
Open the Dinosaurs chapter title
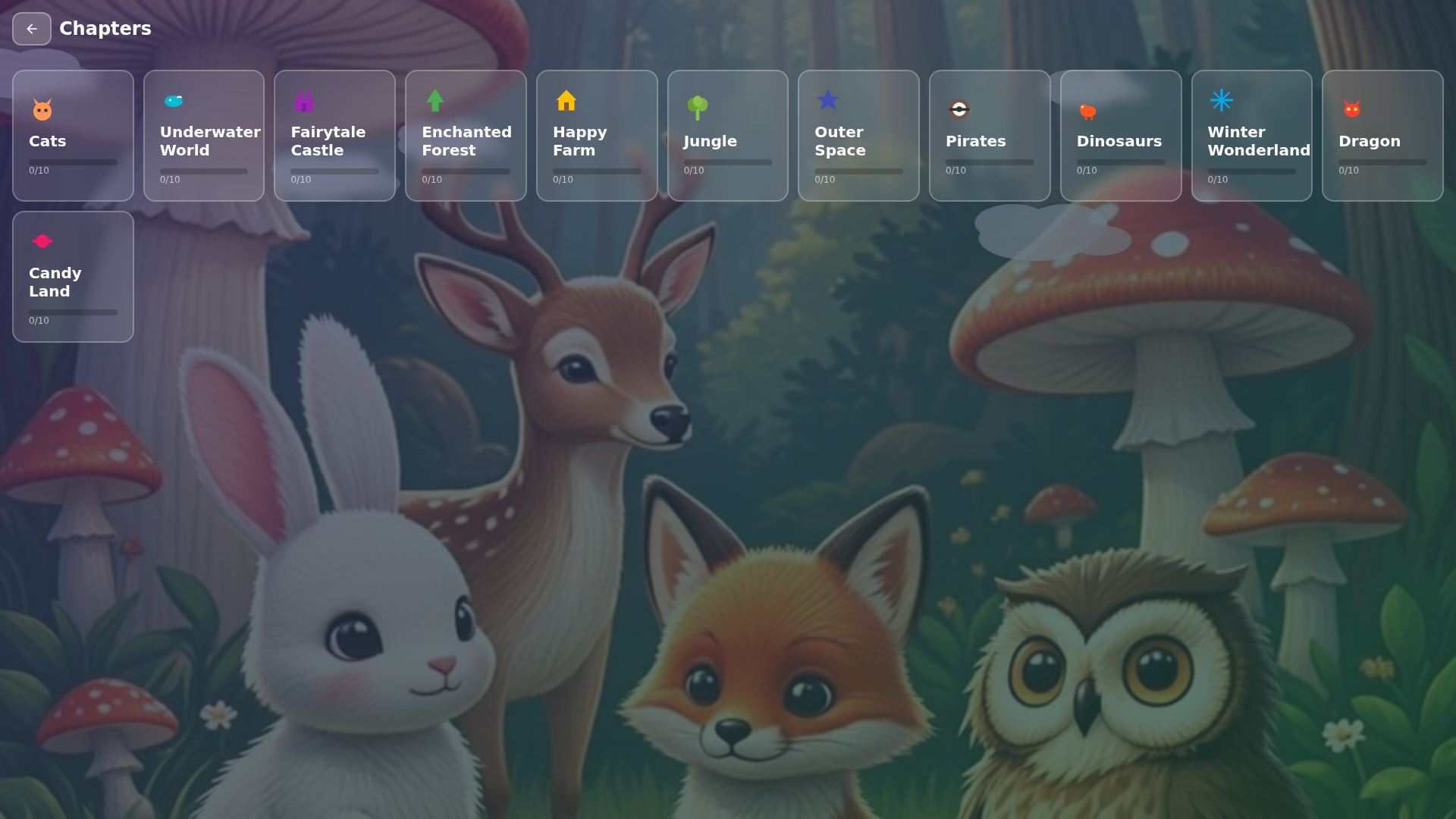click(1119, 141)
